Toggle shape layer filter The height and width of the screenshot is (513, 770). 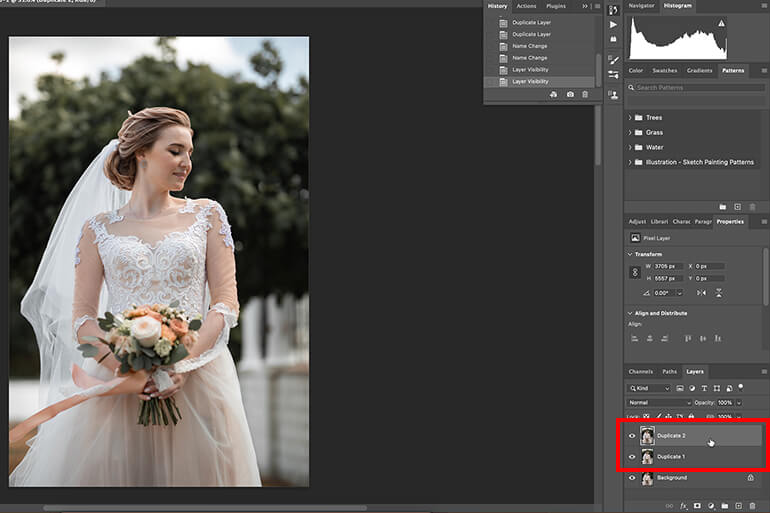point(717,388)
